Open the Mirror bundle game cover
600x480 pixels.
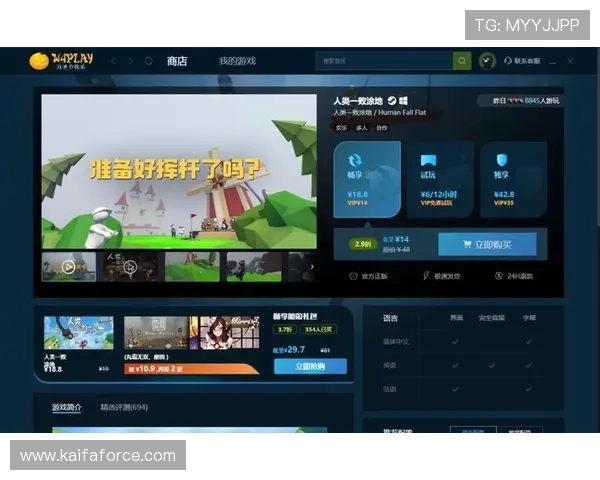[x=229, y=333]
